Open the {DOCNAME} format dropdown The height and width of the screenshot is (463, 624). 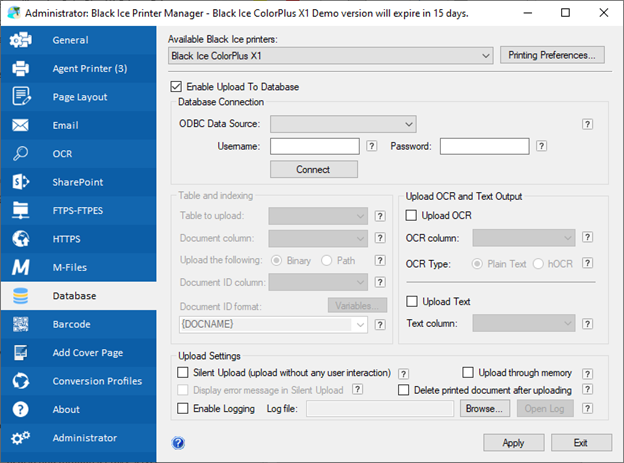[273, 324]
